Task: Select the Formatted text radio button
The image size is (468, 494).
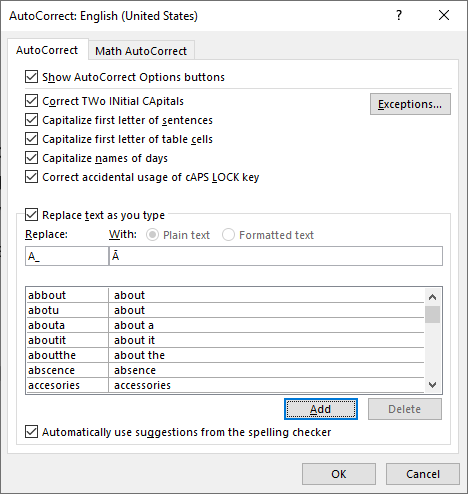Action: (228, 235)
